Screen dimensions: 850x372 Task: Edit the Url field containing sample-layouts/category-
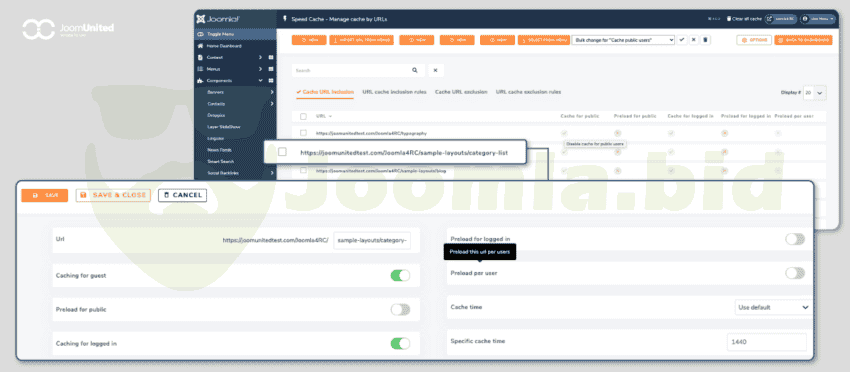(372, 240)
